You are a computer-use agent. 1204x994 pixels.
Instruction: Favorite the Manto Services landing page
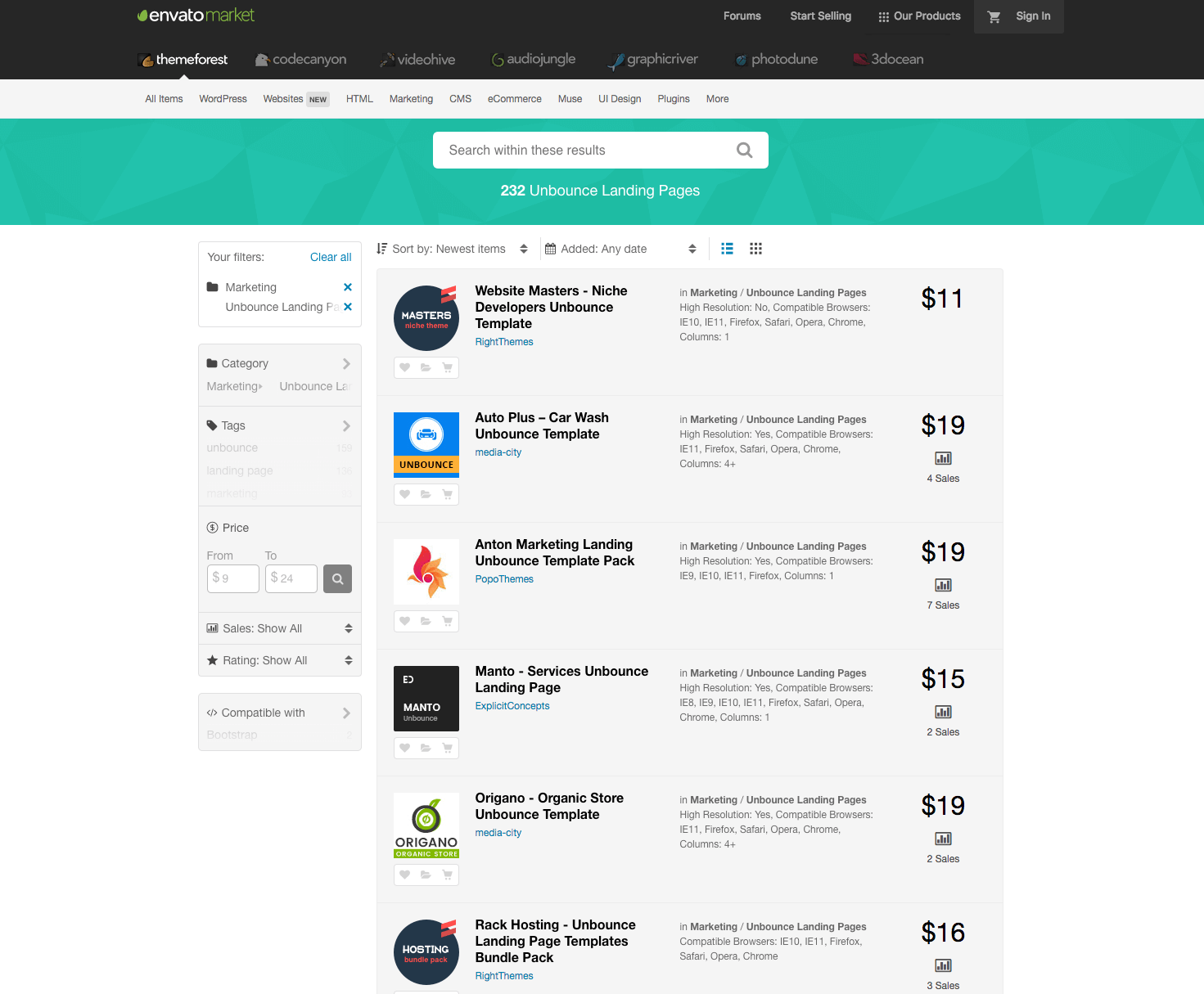(404, 749)
